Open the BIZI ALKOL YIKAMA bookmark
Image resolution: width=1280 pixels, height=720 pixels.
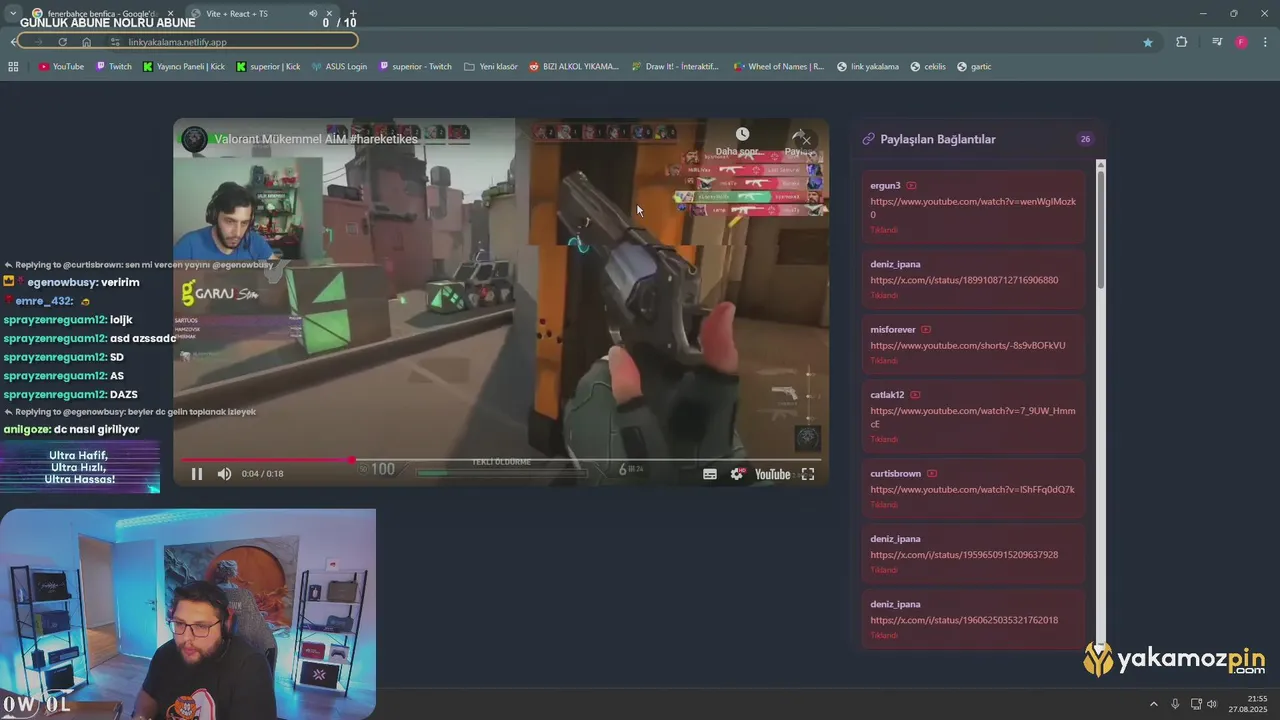tap(574, 67)
